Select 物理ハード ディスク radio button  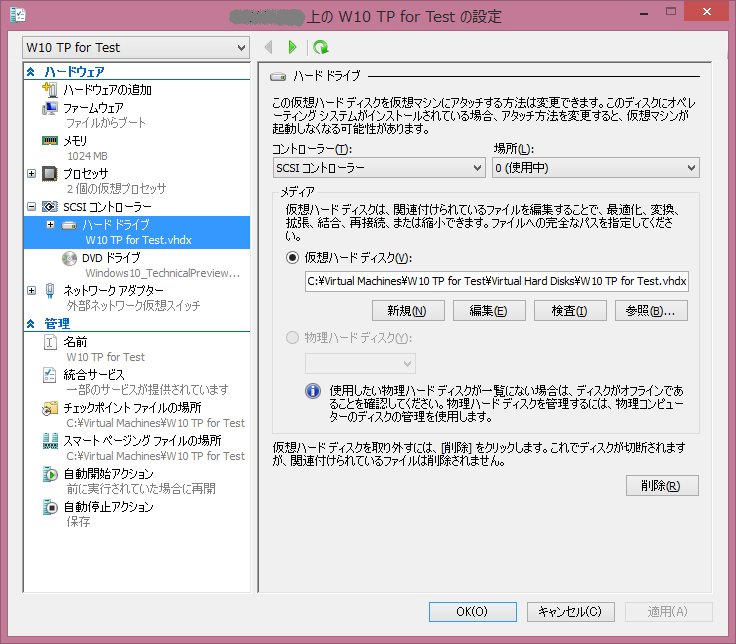(292, 337)
